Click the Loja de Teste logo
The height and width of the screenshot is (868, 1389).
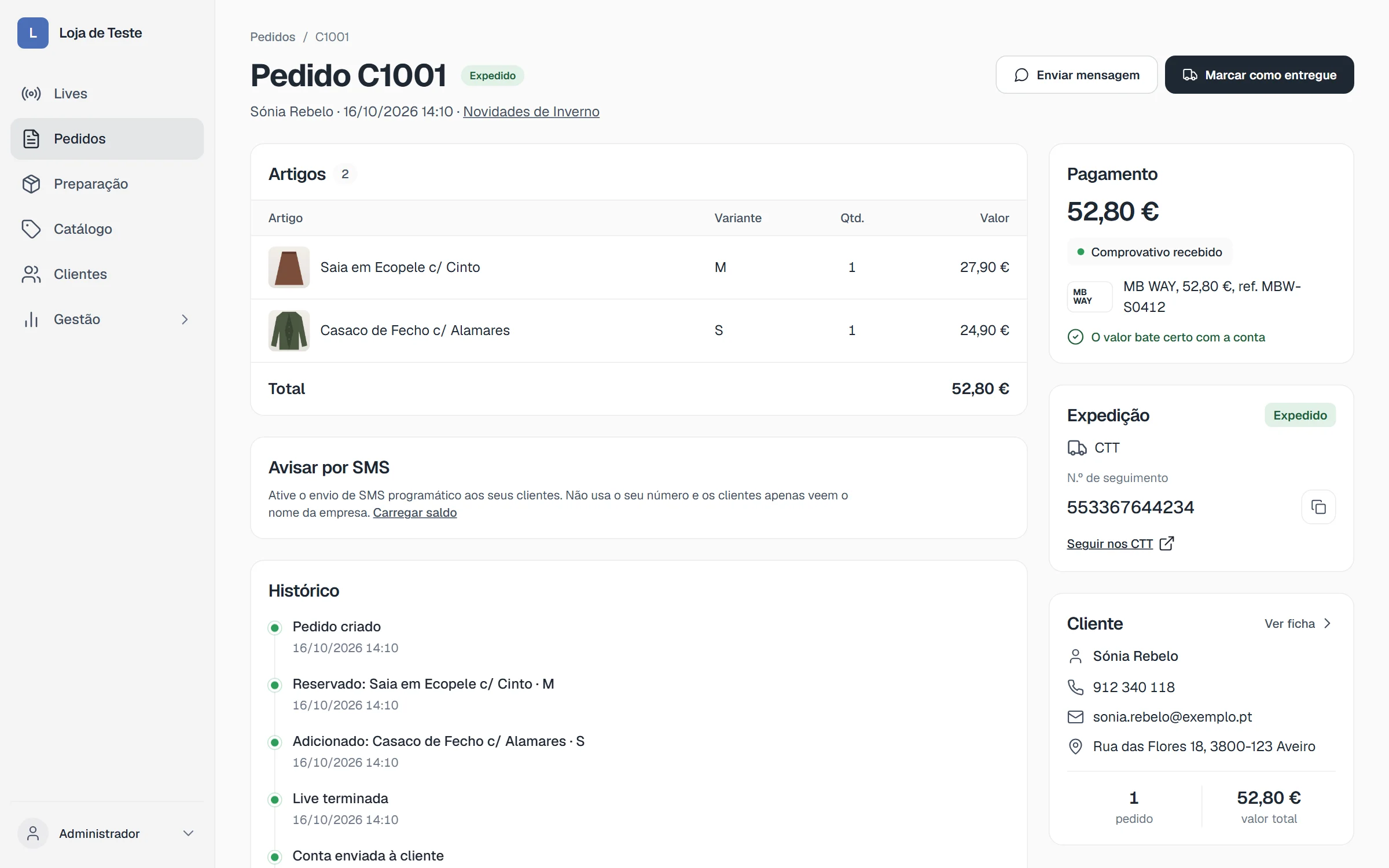(33, 33)
